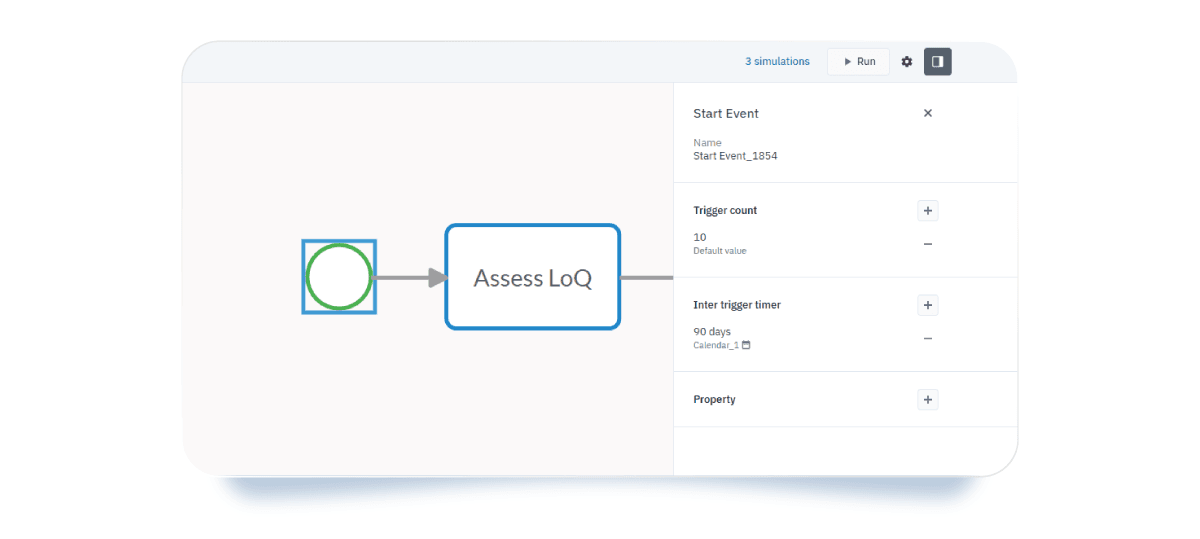Screen dimensions: 1200x539
Task: Click the Inter trigger timer heading
Action: pos(737,305)
